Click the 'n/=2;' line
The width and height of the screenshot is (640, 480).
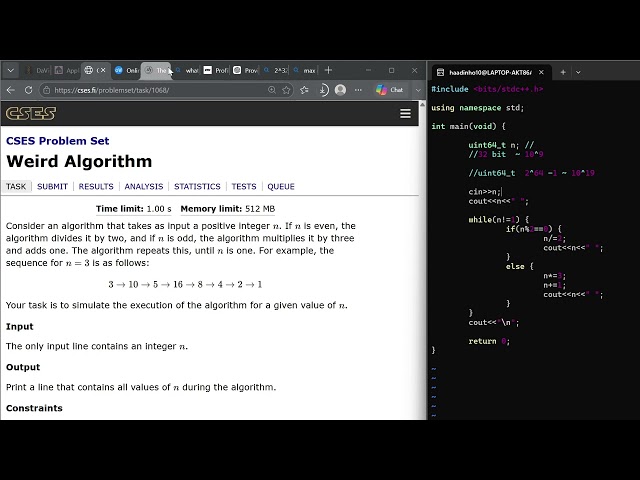[554, 239]
